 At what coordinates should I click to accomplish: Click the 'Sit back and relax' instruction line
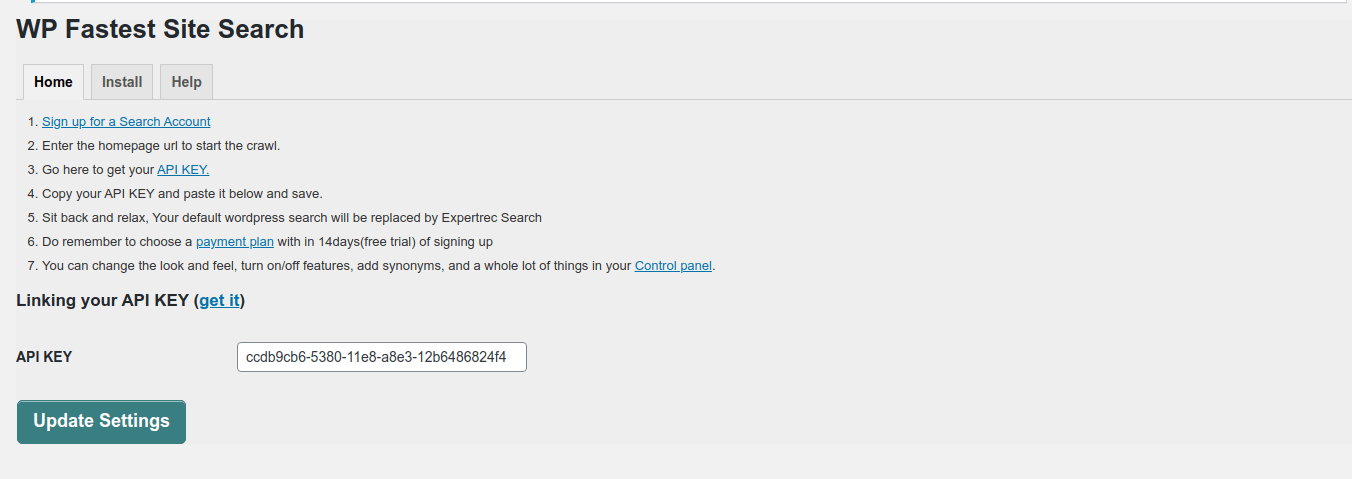click(x=292, y=218)
